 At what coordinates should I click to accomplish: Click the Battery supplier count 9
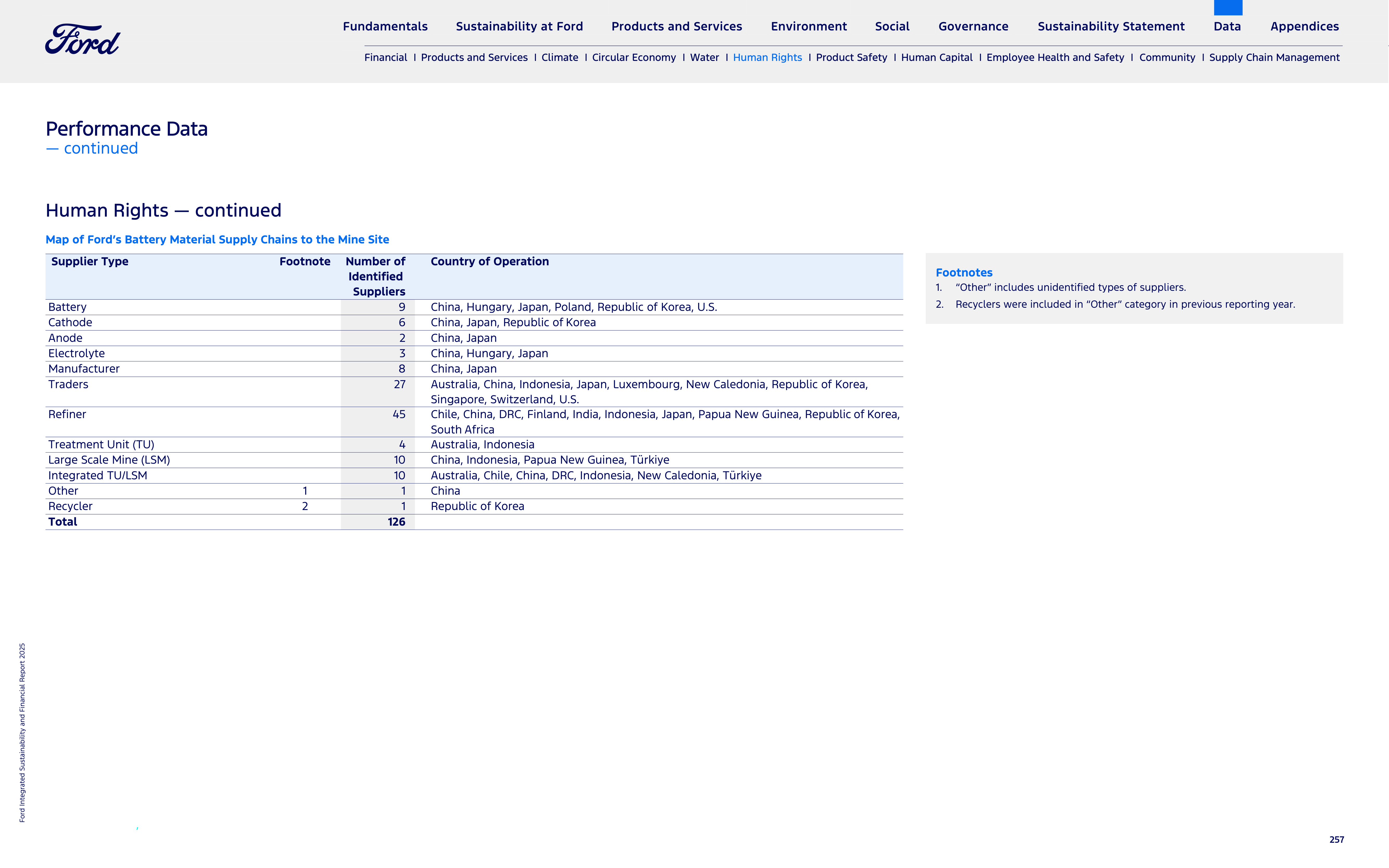coord(402,307)
